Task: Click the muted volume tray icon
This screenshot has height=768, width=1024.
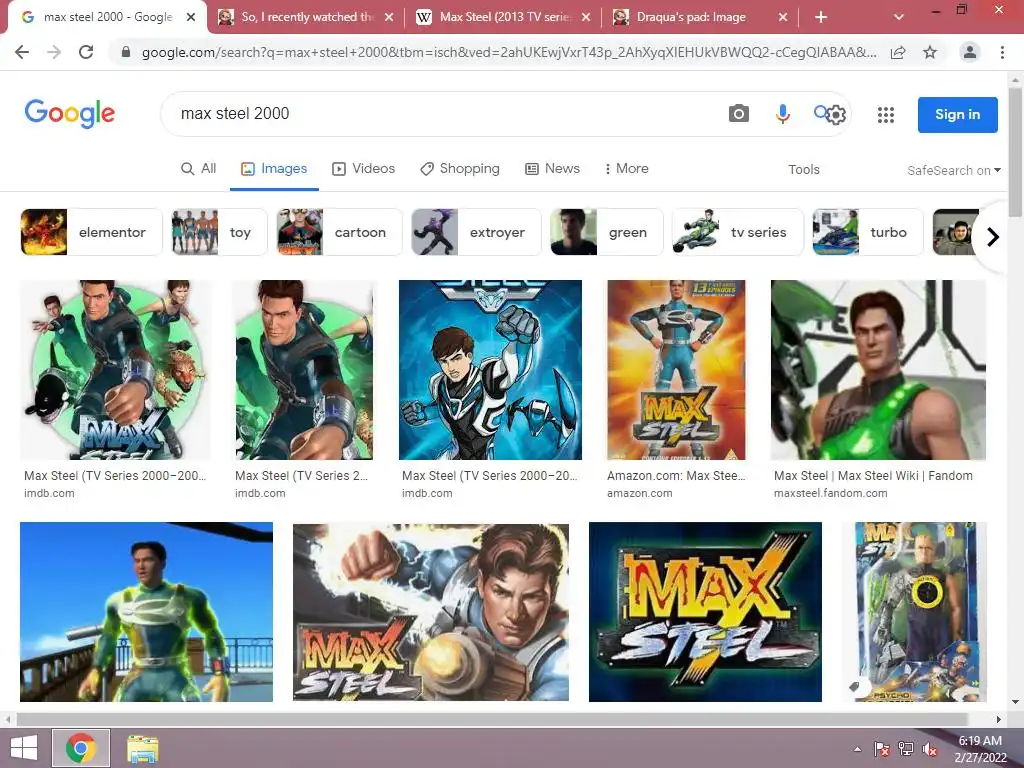Action: 929,749
